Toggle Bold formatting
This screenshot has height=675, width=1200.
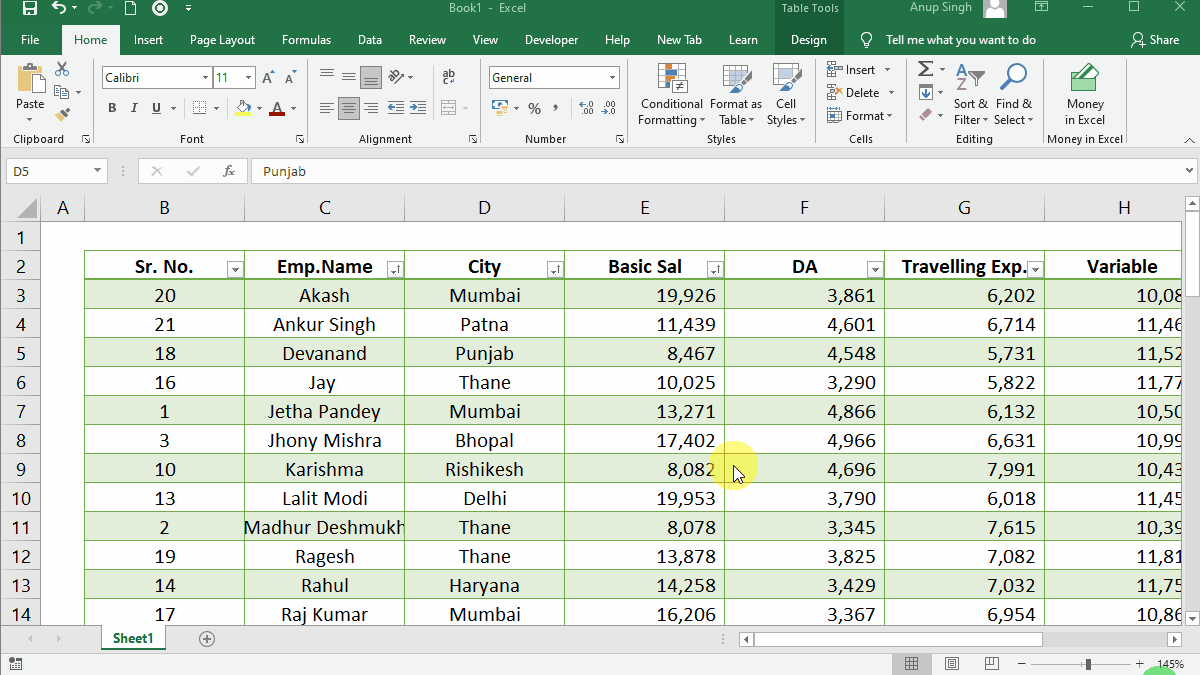point(112,107)
